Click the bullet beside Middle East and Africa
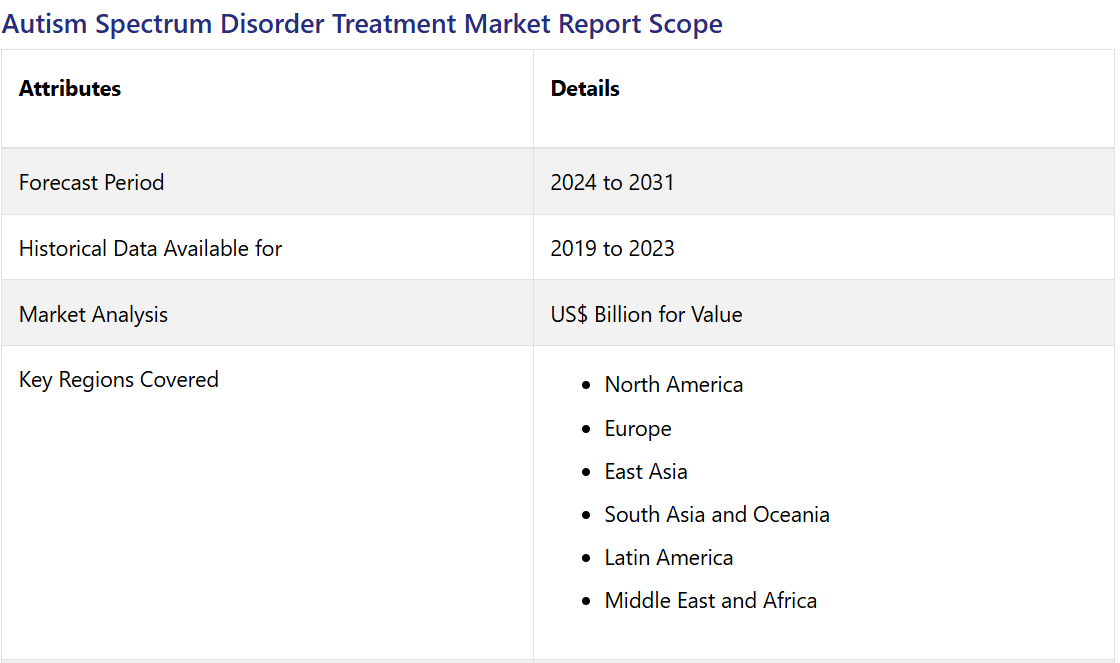The height and width of the screenshot is (663, 1120). (586, 602)
